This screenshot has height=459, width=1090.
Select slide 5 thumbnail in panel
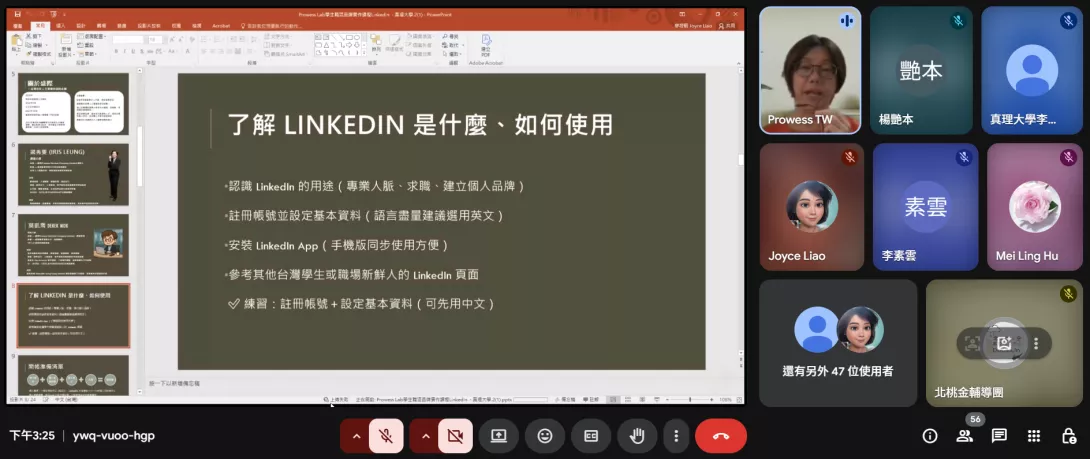click(x=73, y=104)
